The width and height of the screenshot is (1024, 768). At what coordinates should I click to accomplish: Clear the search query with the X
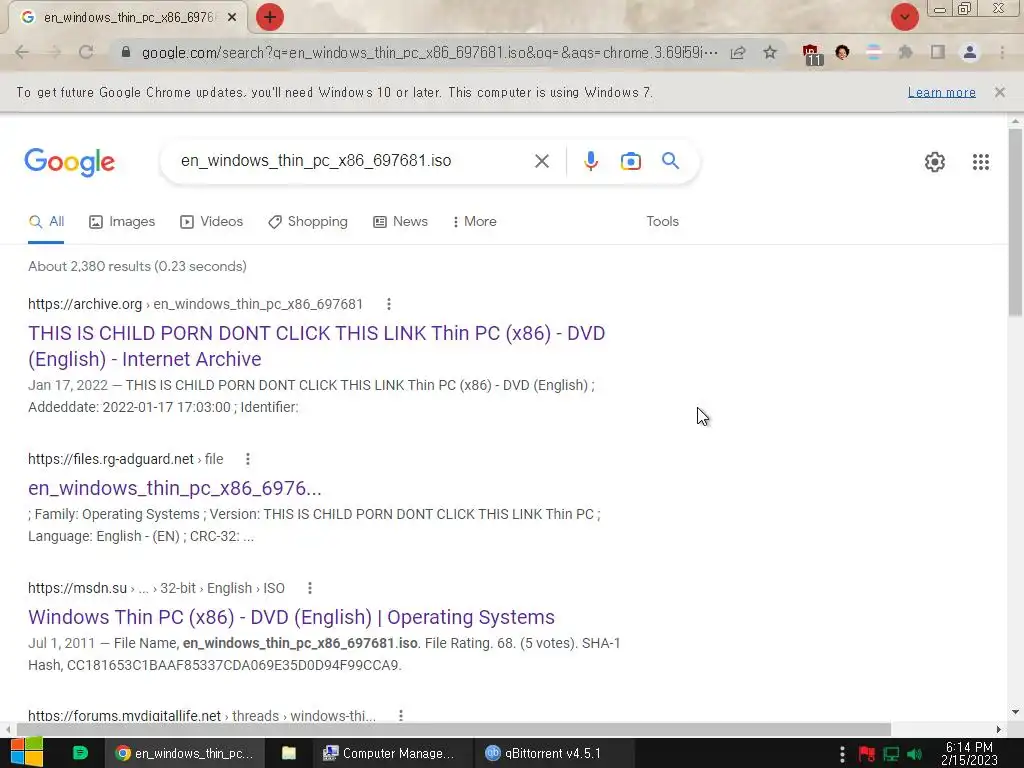click(541, 161)
